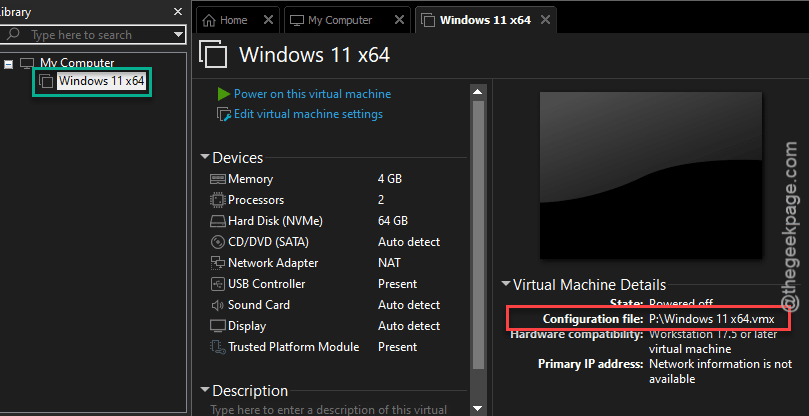Screen dimensions: 809x416
Task: Select the CD/DVD (SATA) disc icon
Action: (x=218, y=242)
